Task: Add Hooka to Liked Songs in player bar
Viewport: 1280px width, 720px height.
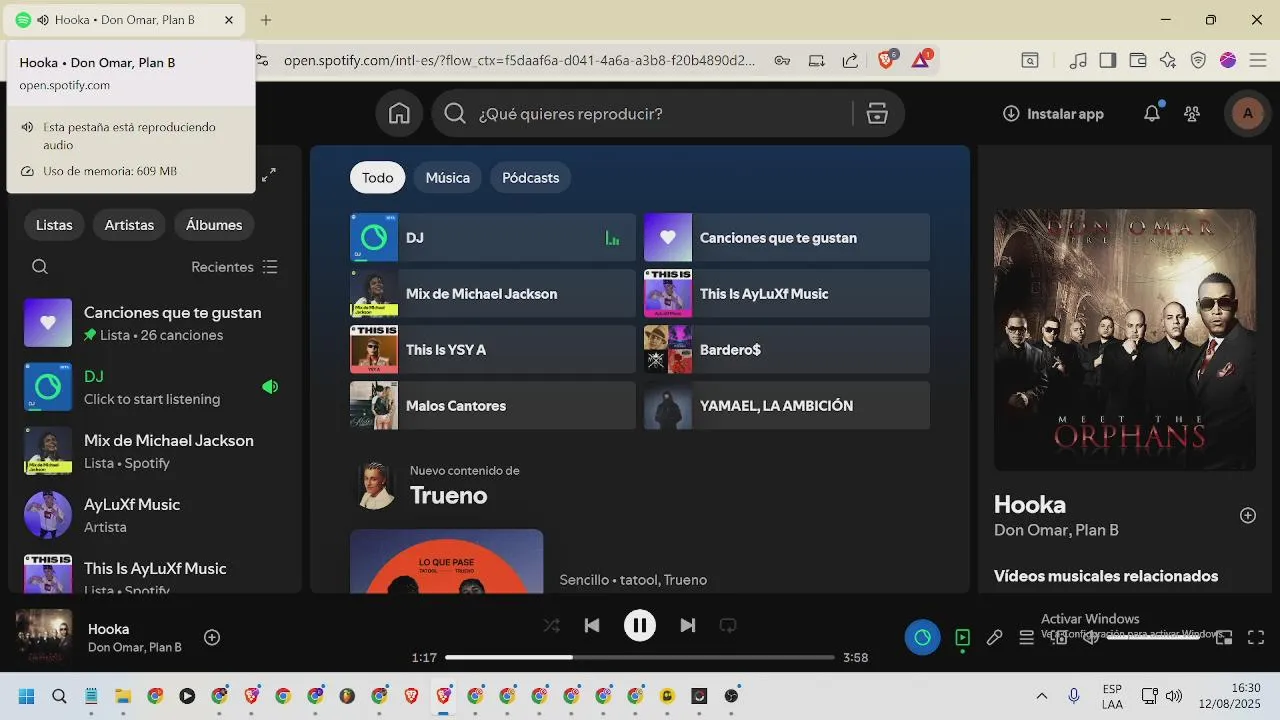Action: point(212,637)
